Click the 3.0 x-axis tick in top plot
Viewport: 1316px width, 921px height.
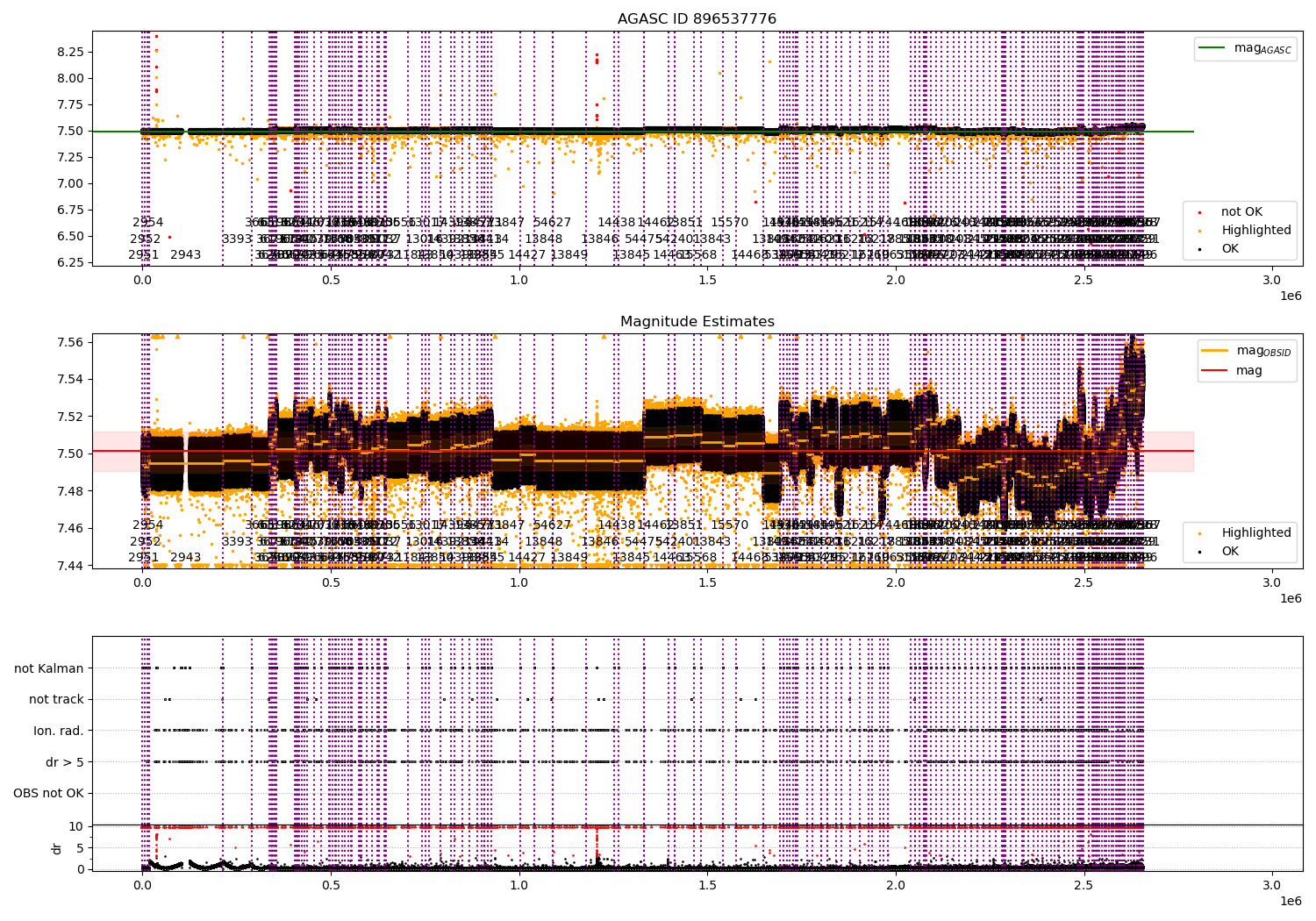[x=1272, y=280]
